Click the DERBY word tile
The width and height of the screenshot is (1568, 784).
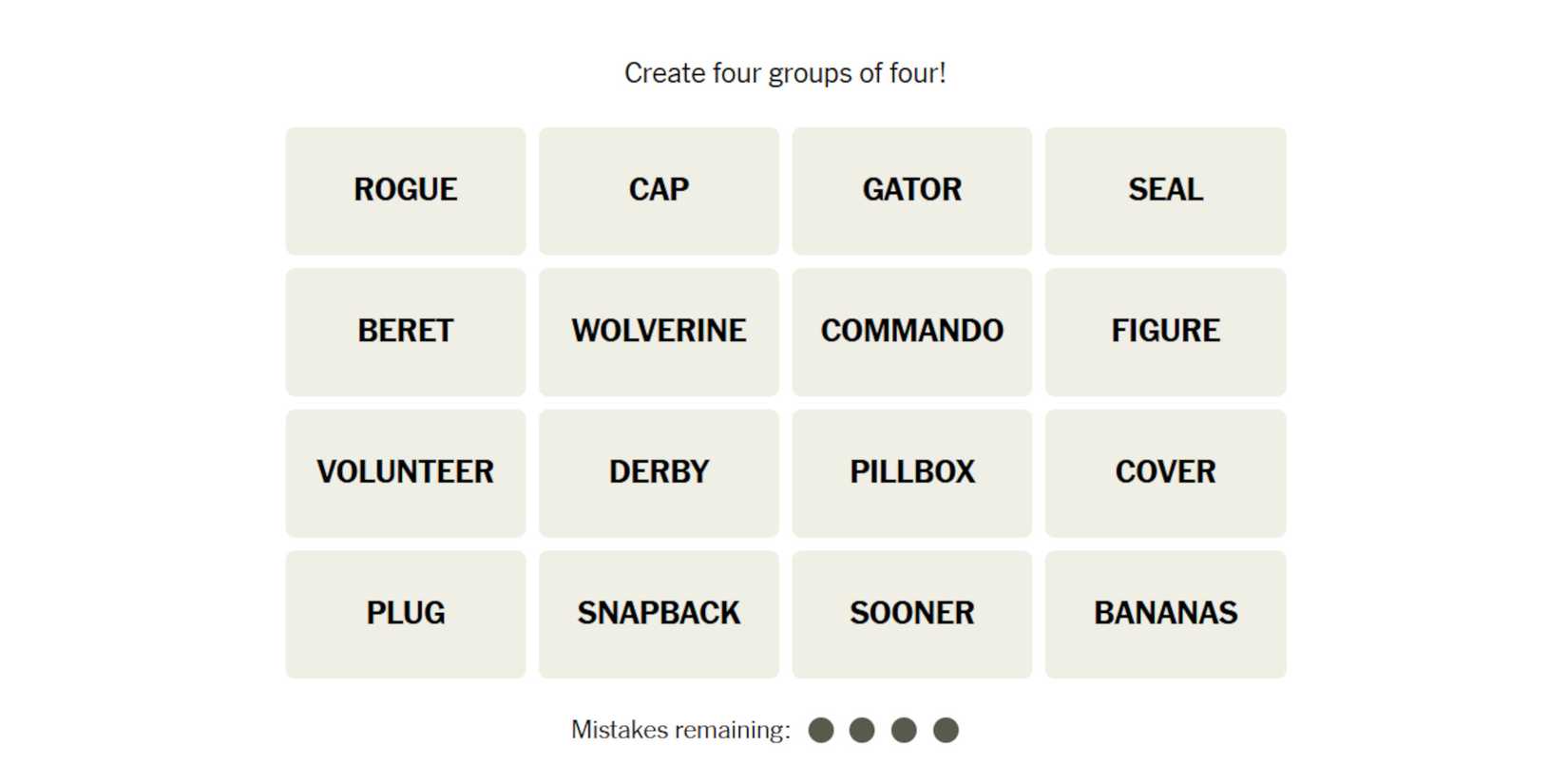point(659,473)
